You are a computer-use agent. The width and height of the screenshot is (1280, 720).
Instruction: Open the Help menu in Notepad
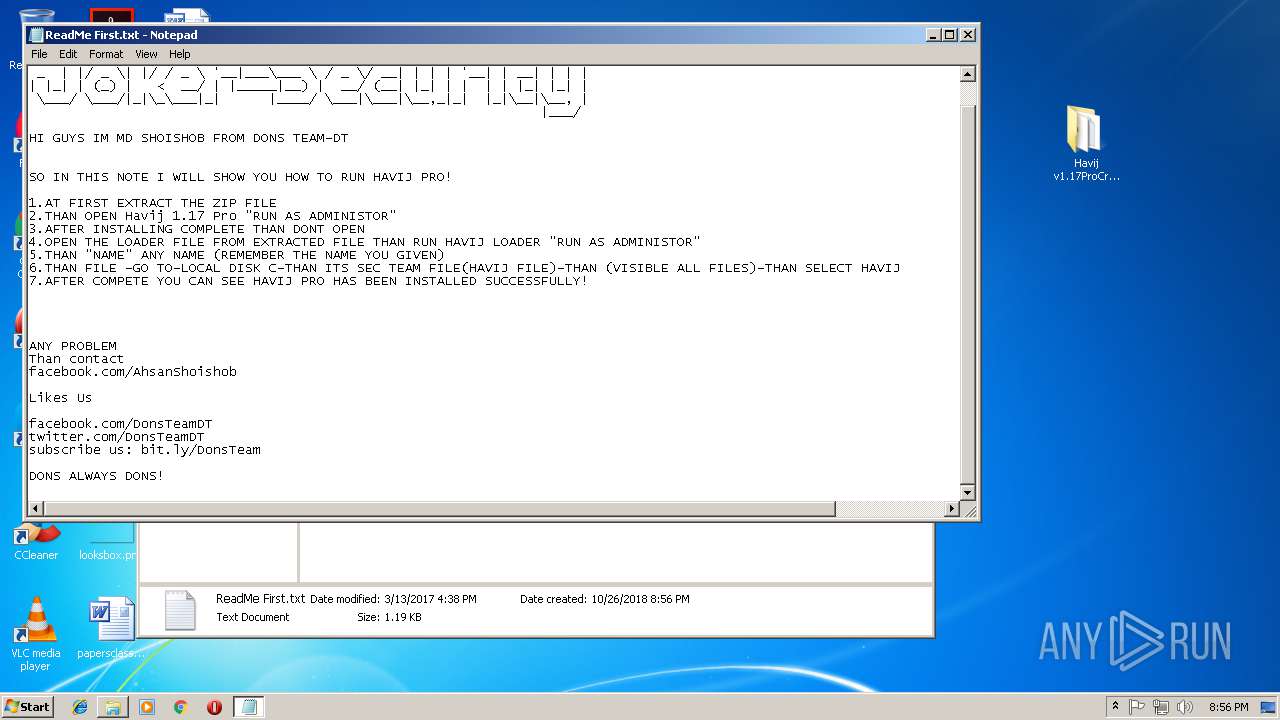179,54
